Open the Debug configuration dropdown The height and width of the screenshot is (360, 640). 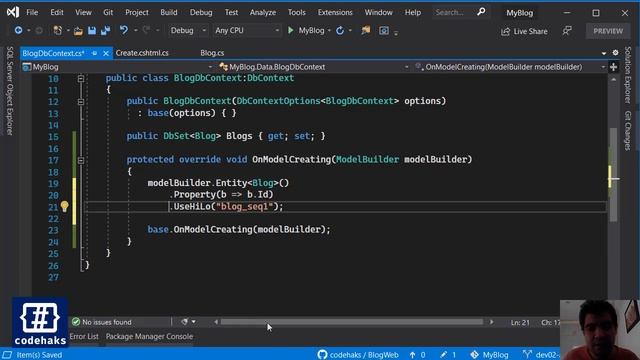(188, 30)
